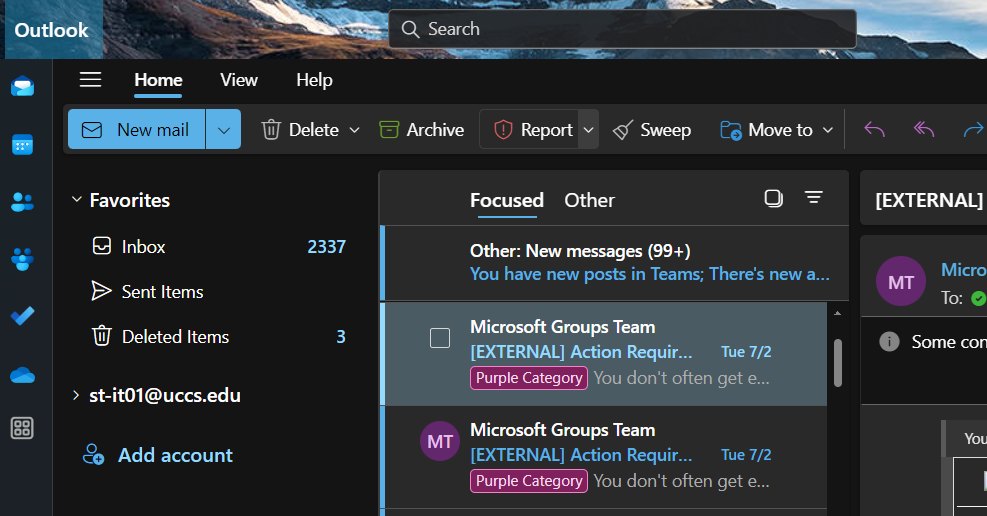Open the 'Other: New messages (99+)' banner
Image resolution: width=987 pixels, height=516 pixels.
coord(615,263)
